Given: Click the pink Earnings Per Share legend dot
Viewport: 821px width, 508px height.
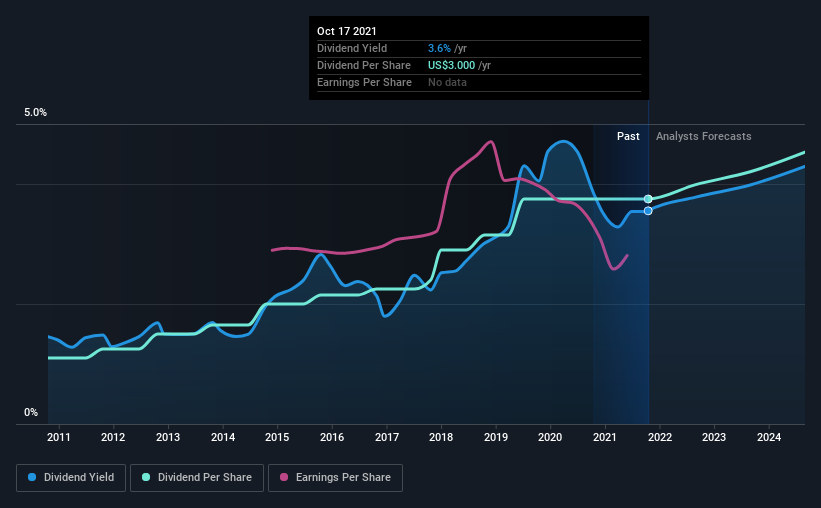Looking at the screenshot, I should (284, 477).
